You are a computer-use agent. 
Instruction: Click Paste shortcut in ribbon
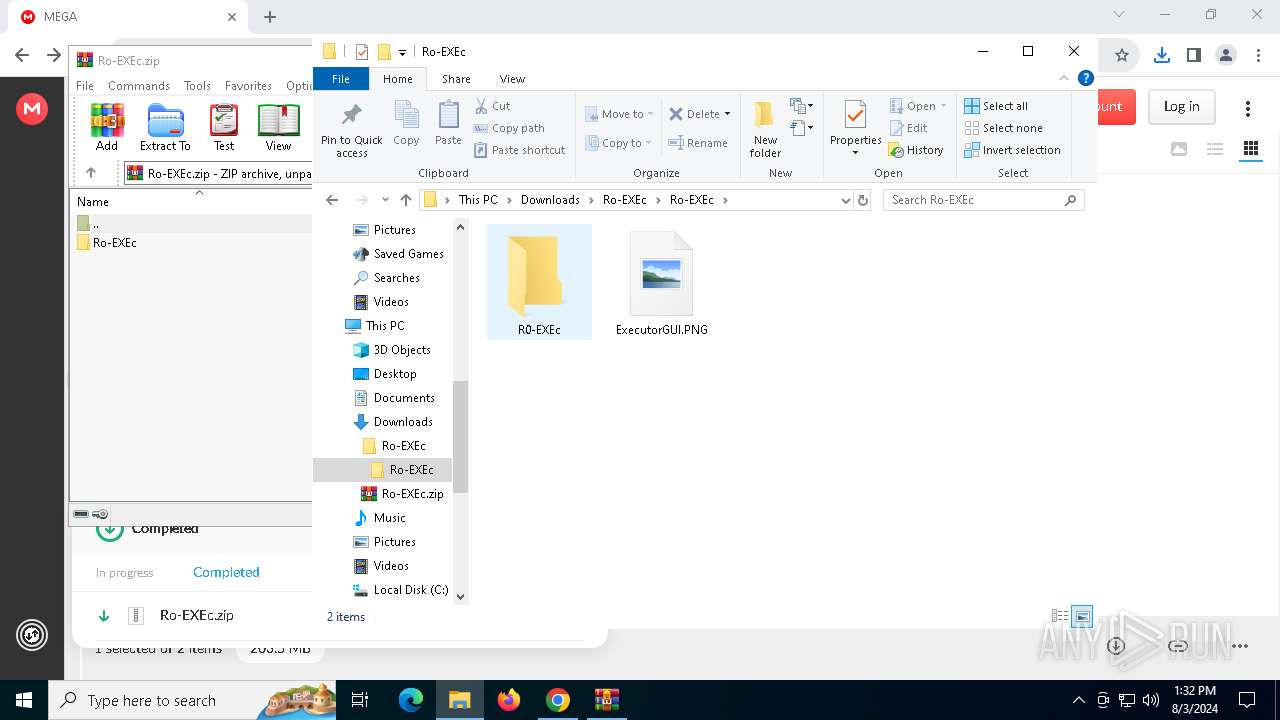pyautogui.click(x=519, y=150)
